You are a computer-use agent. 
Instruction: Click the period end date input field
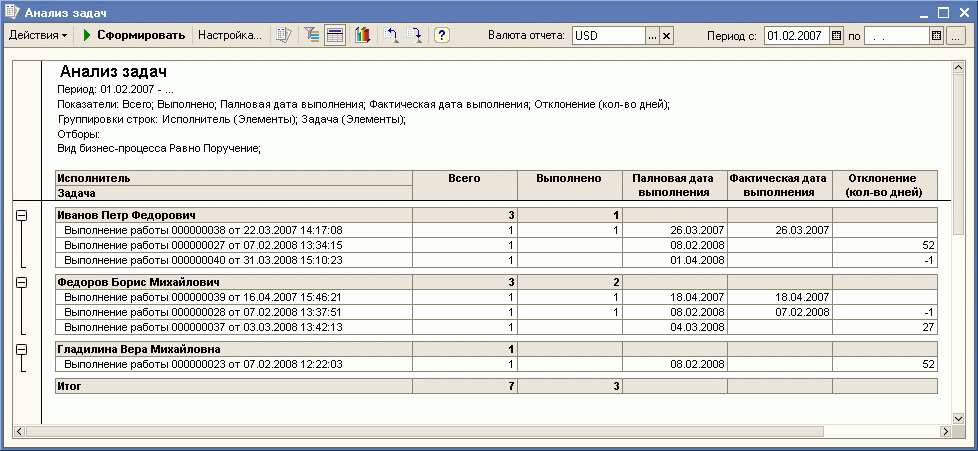click(x=896, y=35)
